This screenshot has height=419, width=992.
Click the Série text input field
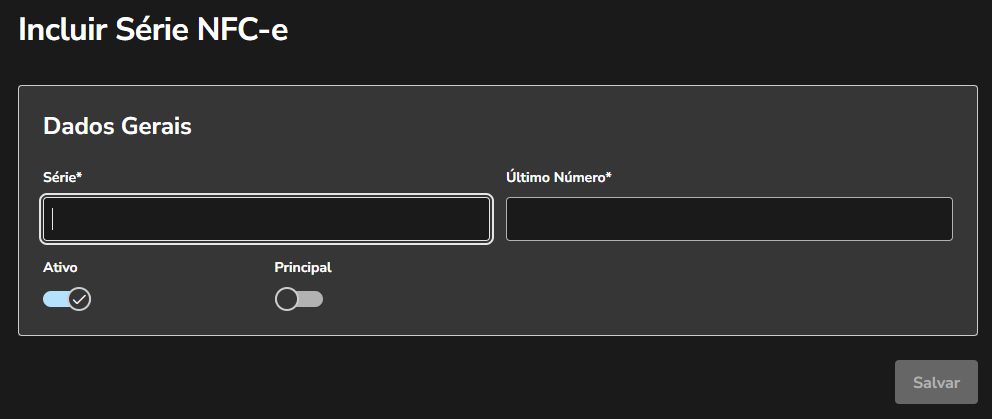266,219
